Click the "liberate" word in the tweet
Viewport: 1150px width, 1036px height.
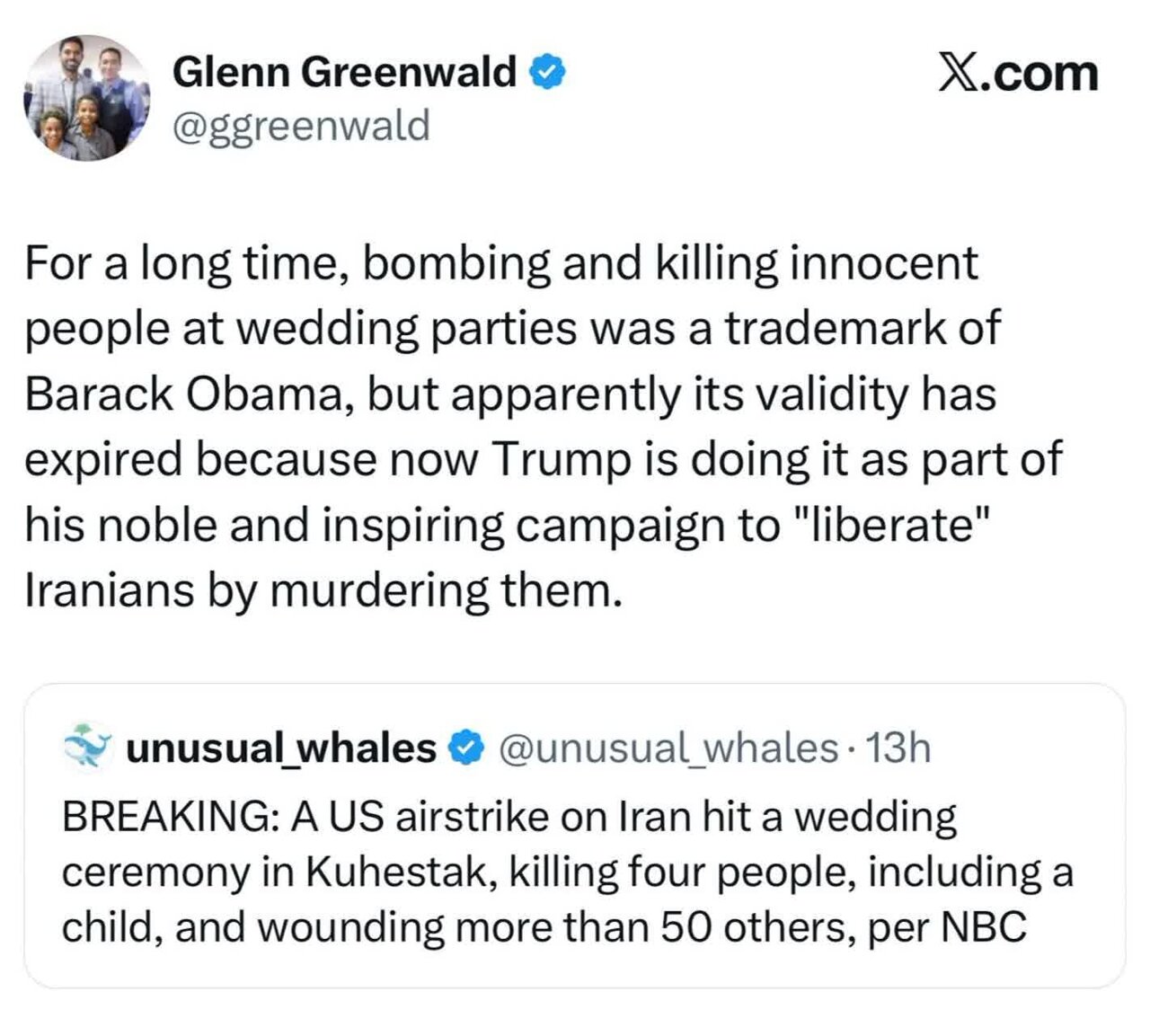(x=887, y=525)
